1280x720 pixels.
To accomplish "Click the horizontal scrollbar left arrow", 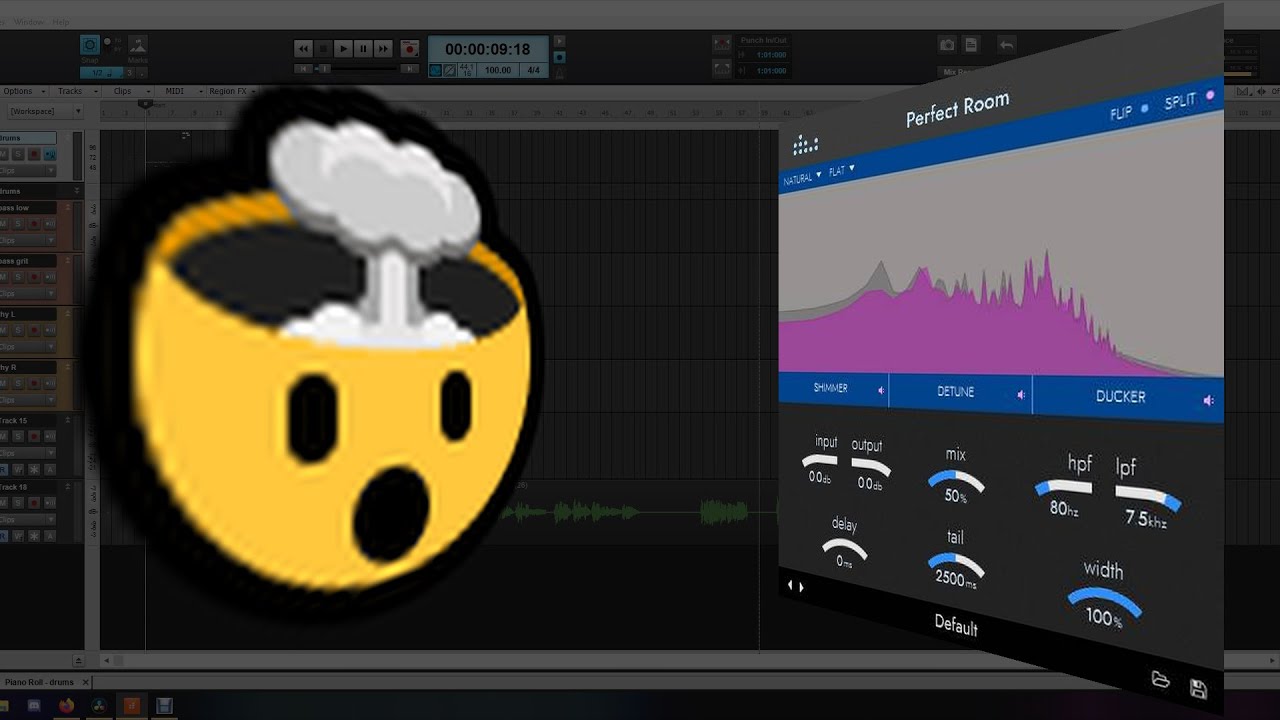I will click(108, 660).
